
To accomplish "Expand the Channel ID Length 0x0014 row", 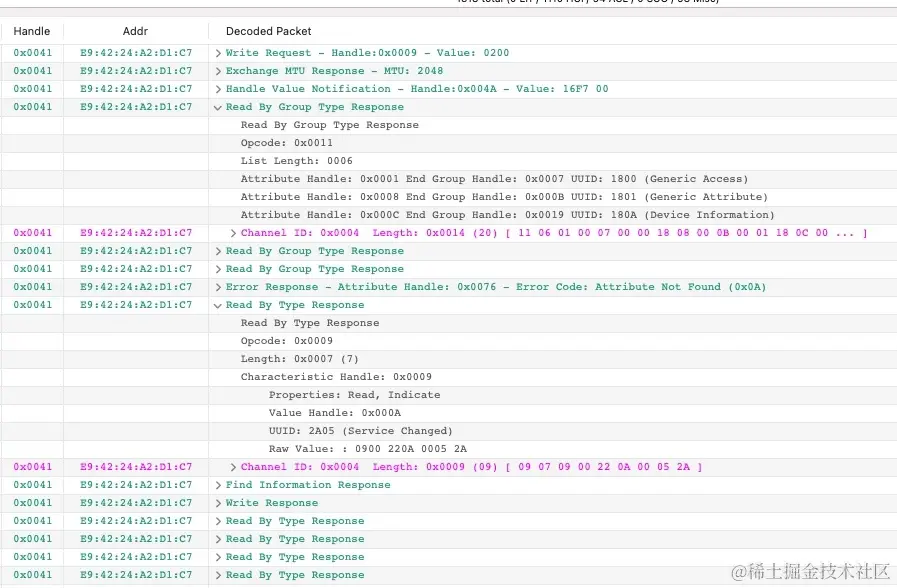I will (x=233, y=233).
